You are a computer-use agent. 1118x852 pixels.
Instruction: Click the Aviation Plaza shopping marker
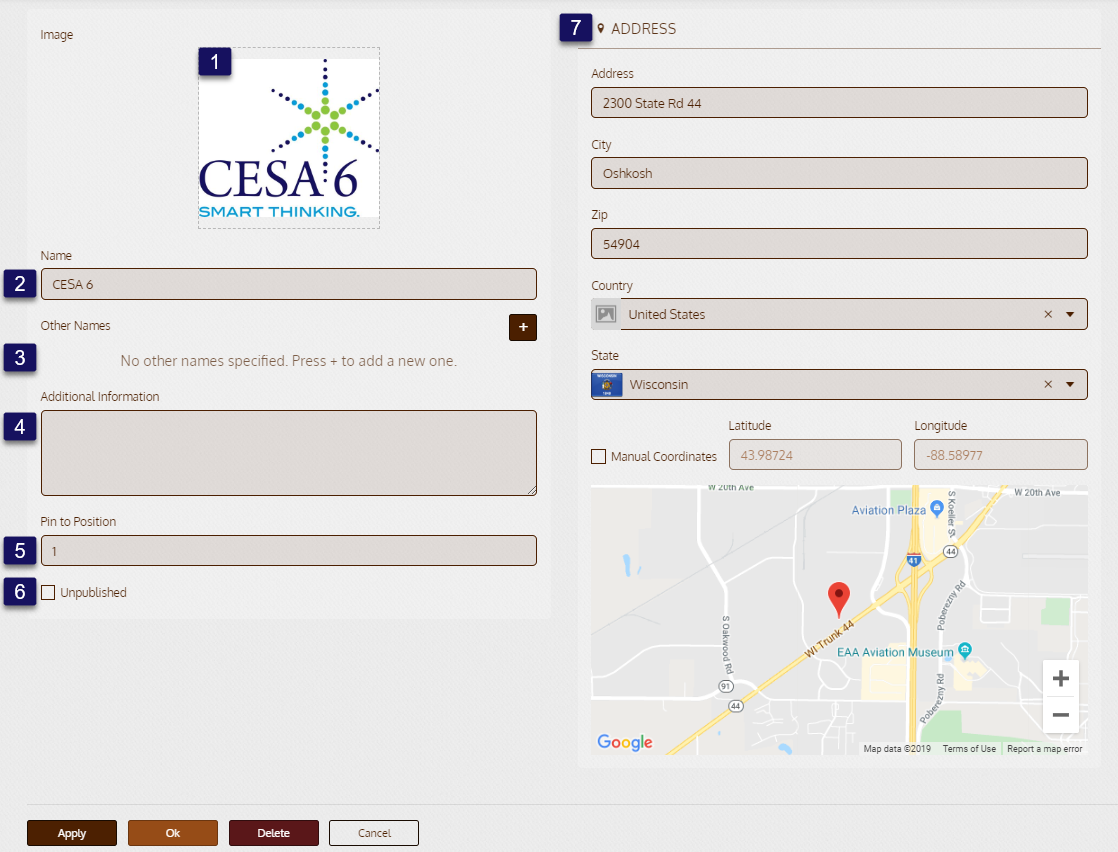937,508
